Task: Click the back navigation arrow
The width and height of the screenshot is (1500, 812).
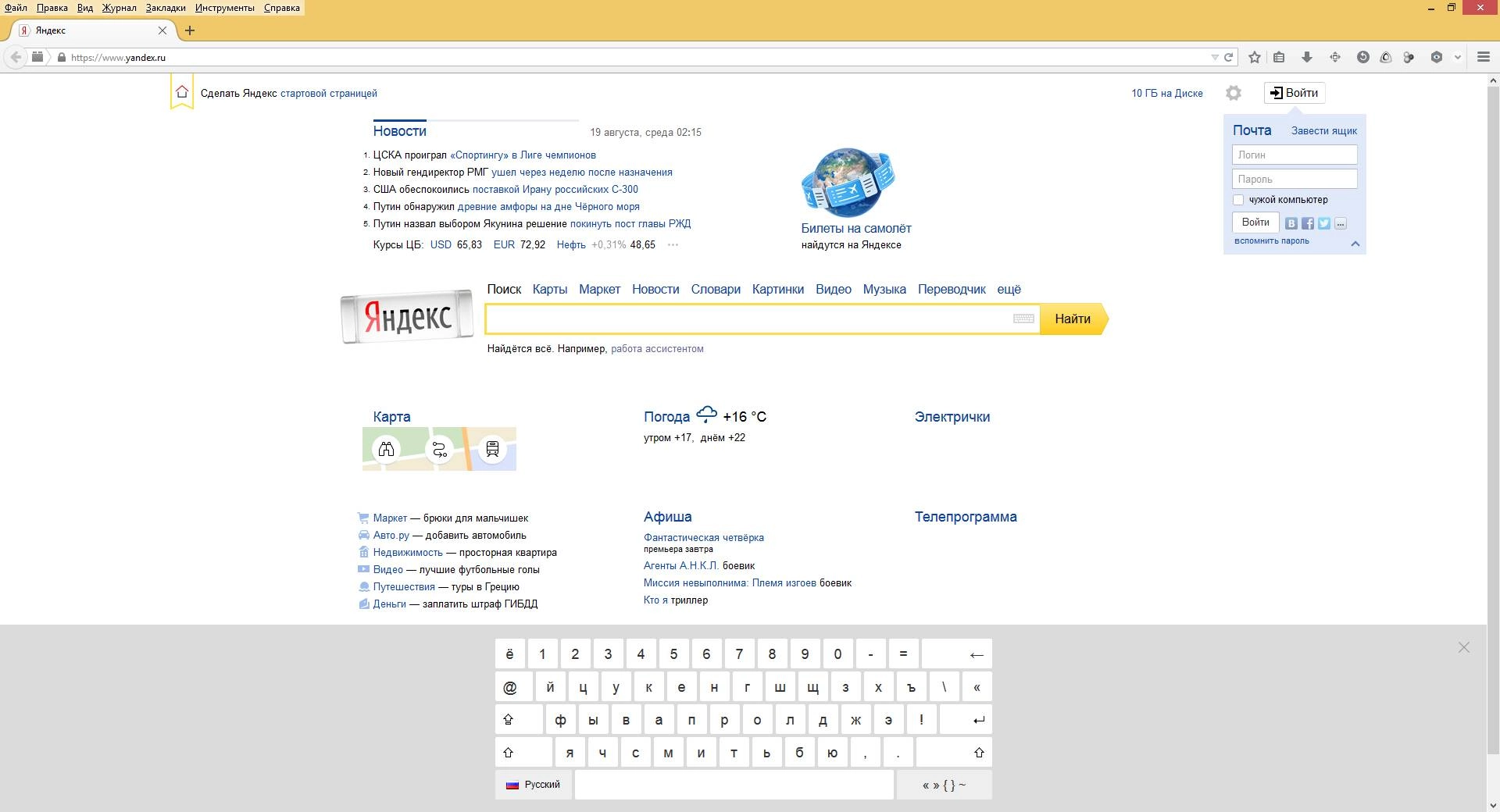Action: click(16, 57)
